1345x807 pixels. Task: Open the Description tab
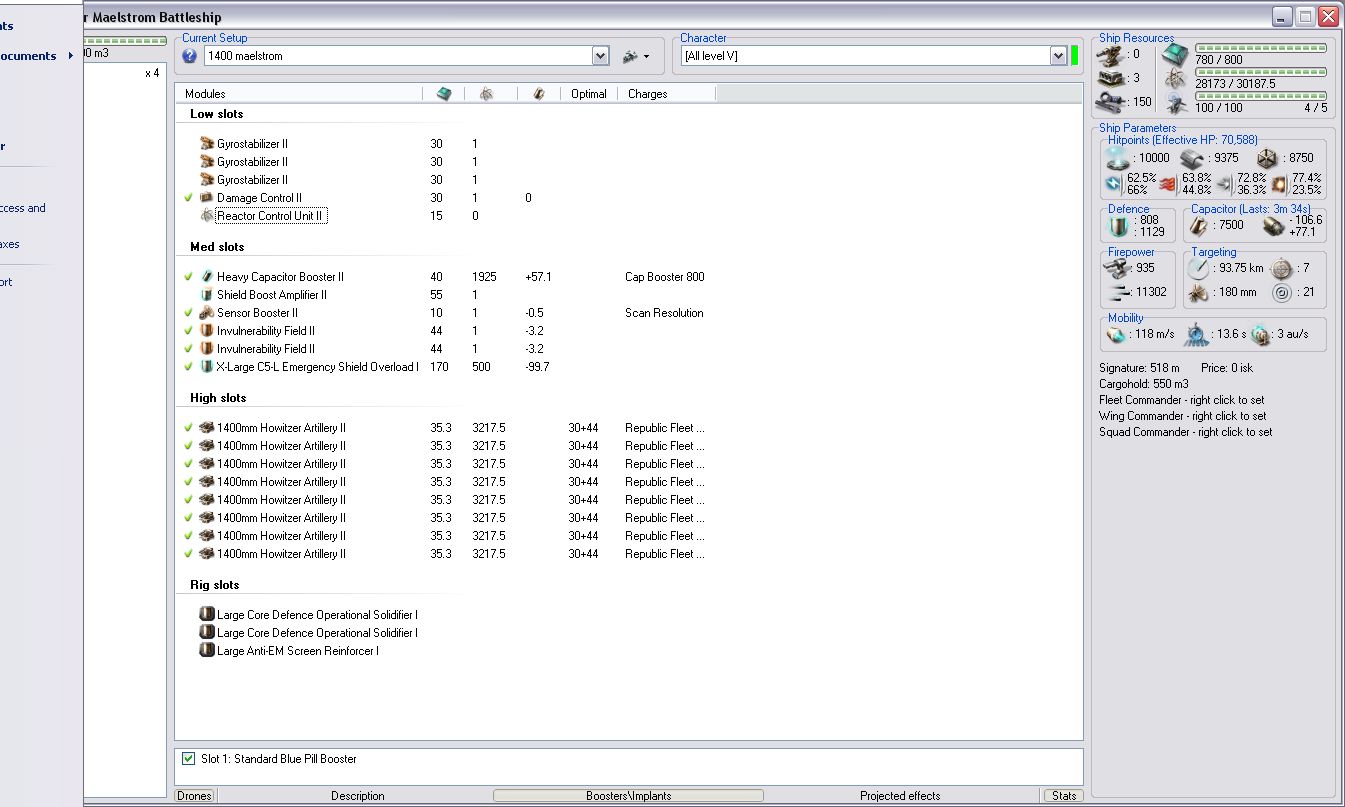coord(357,796)
